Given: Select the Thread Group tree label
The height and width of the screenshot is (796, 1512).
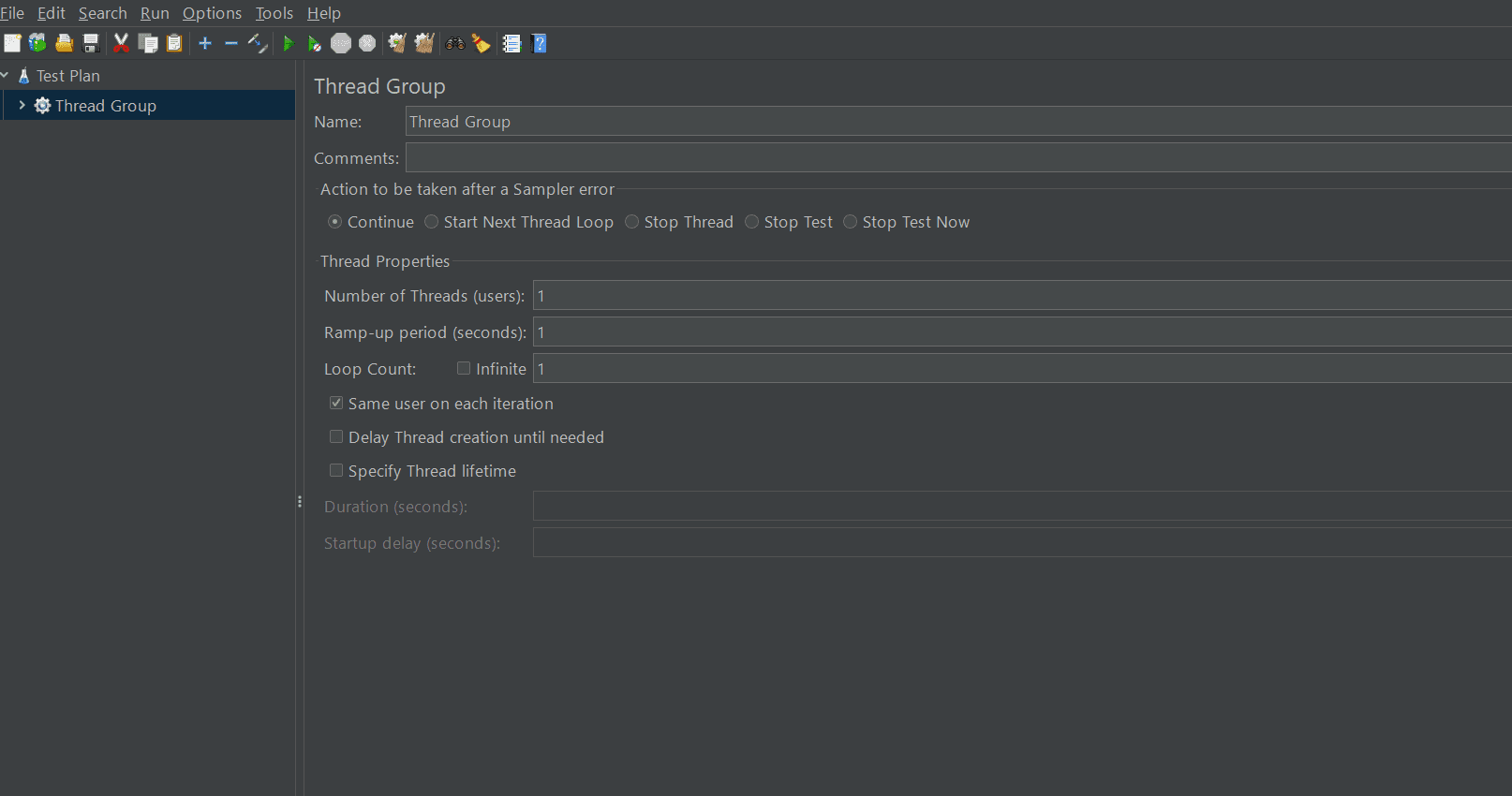Looking at the screenshot, I should pyautogui.click(x=106, y=106).
